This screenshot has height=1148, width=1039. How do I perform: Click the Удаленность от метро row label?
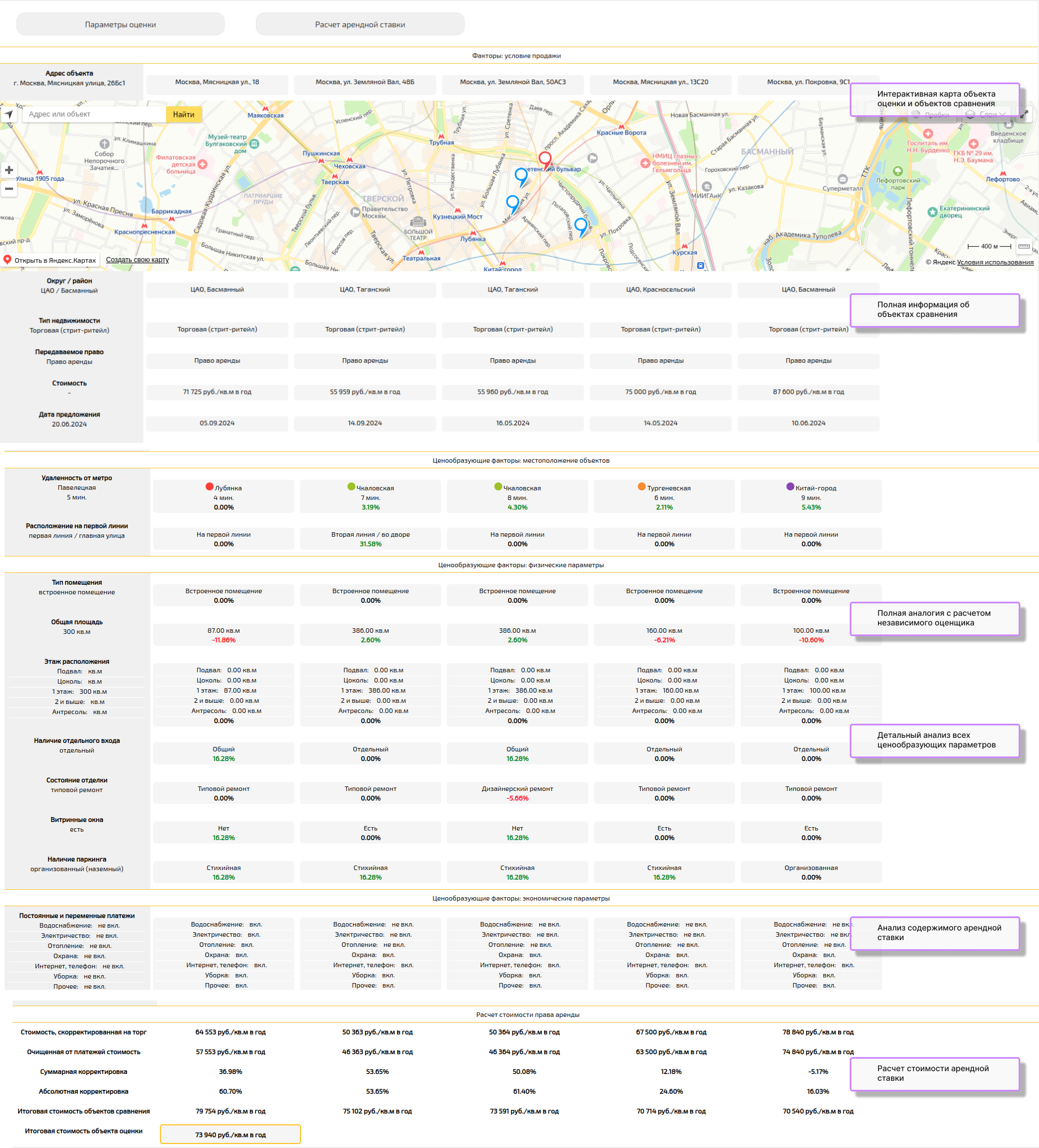pos(77,478)
